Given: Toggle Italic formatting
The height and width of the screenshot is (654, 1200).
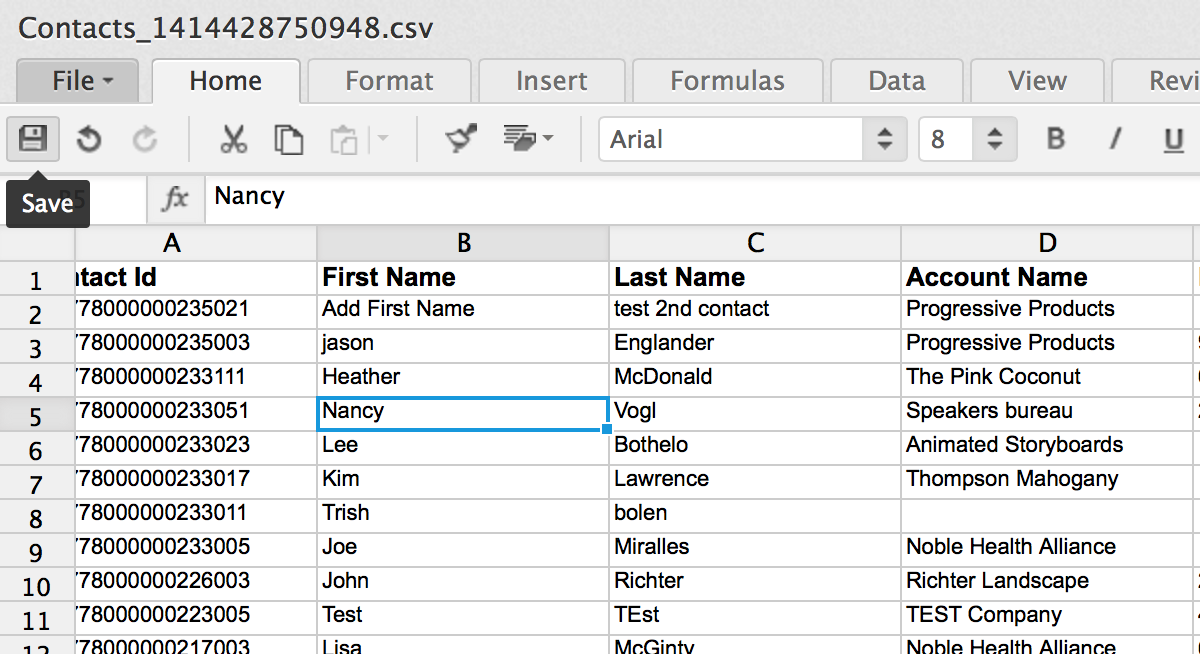Looking at the screenshot, I should pos(1115,139).
